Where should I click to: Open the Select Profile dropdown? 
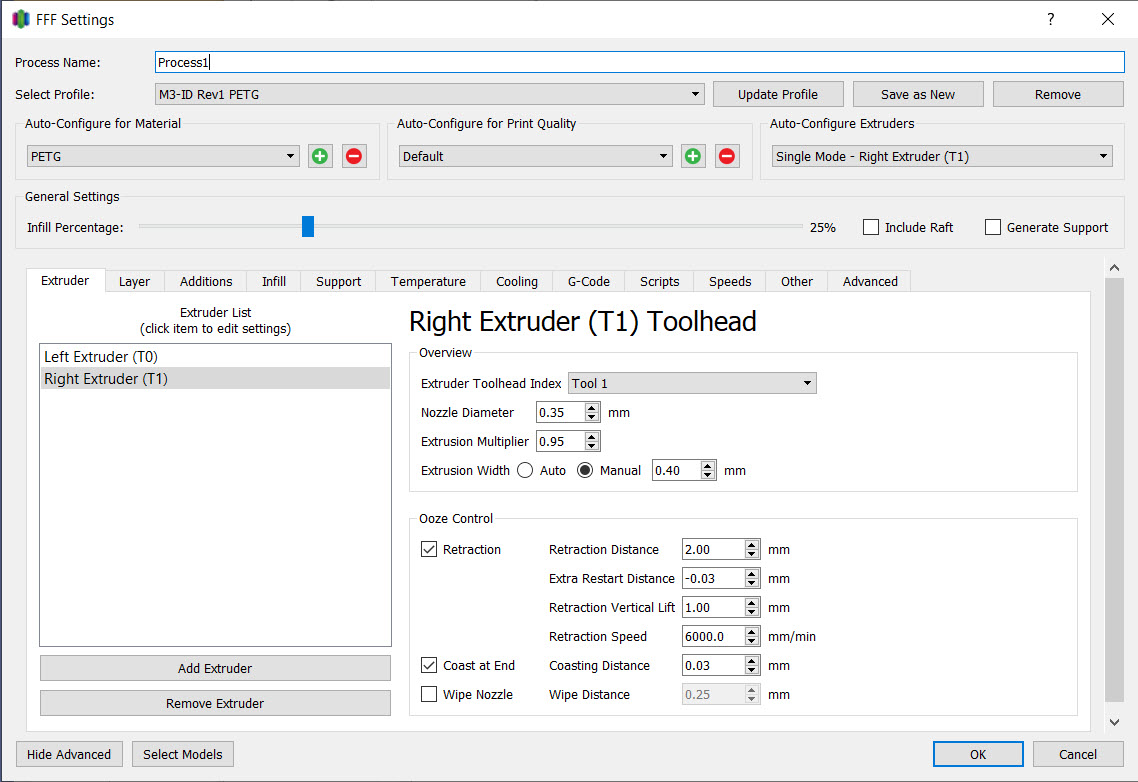coord(430,94)
